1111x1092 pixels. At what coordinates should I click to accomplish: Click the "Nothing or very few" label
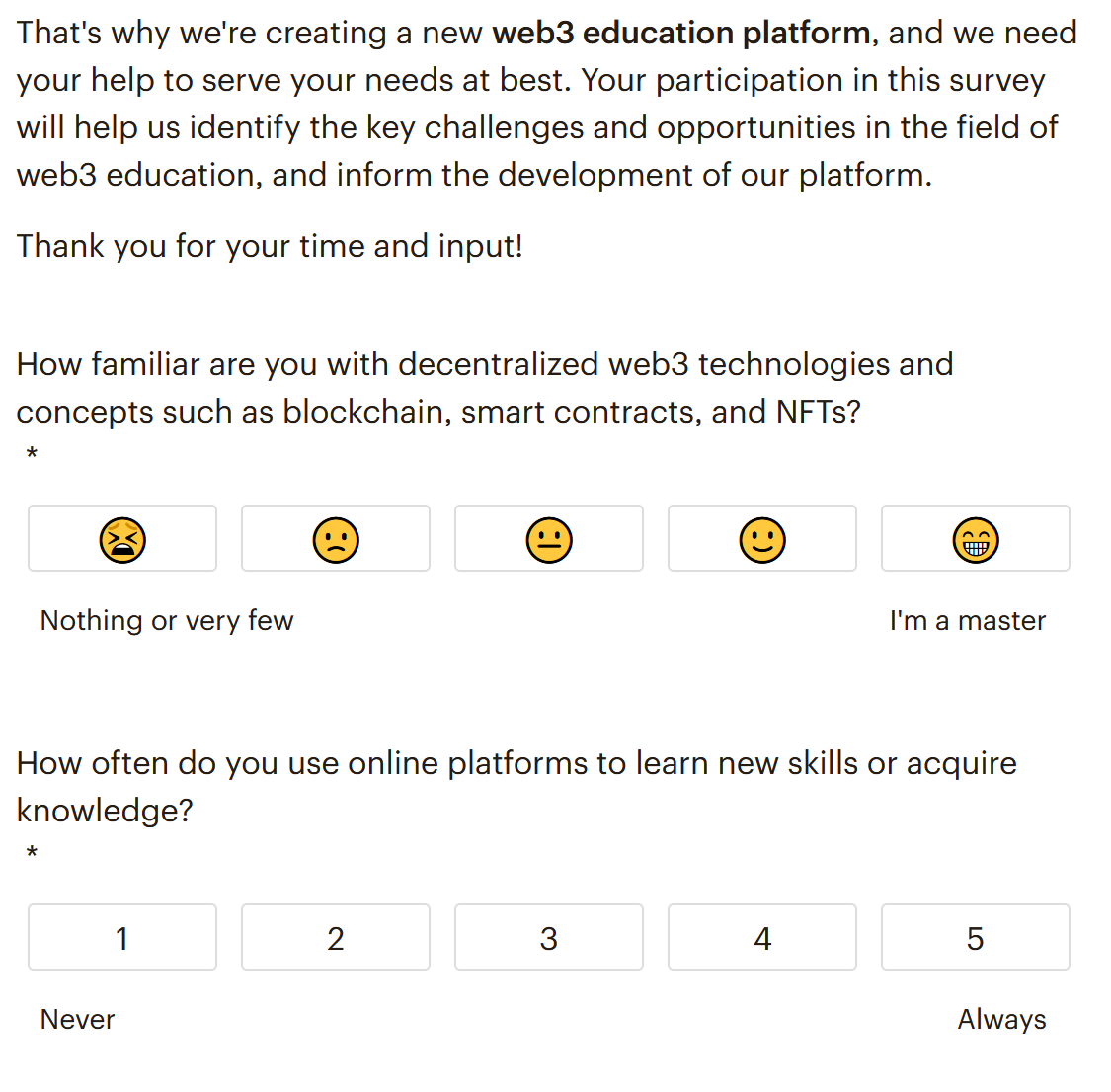coord(167,621)
